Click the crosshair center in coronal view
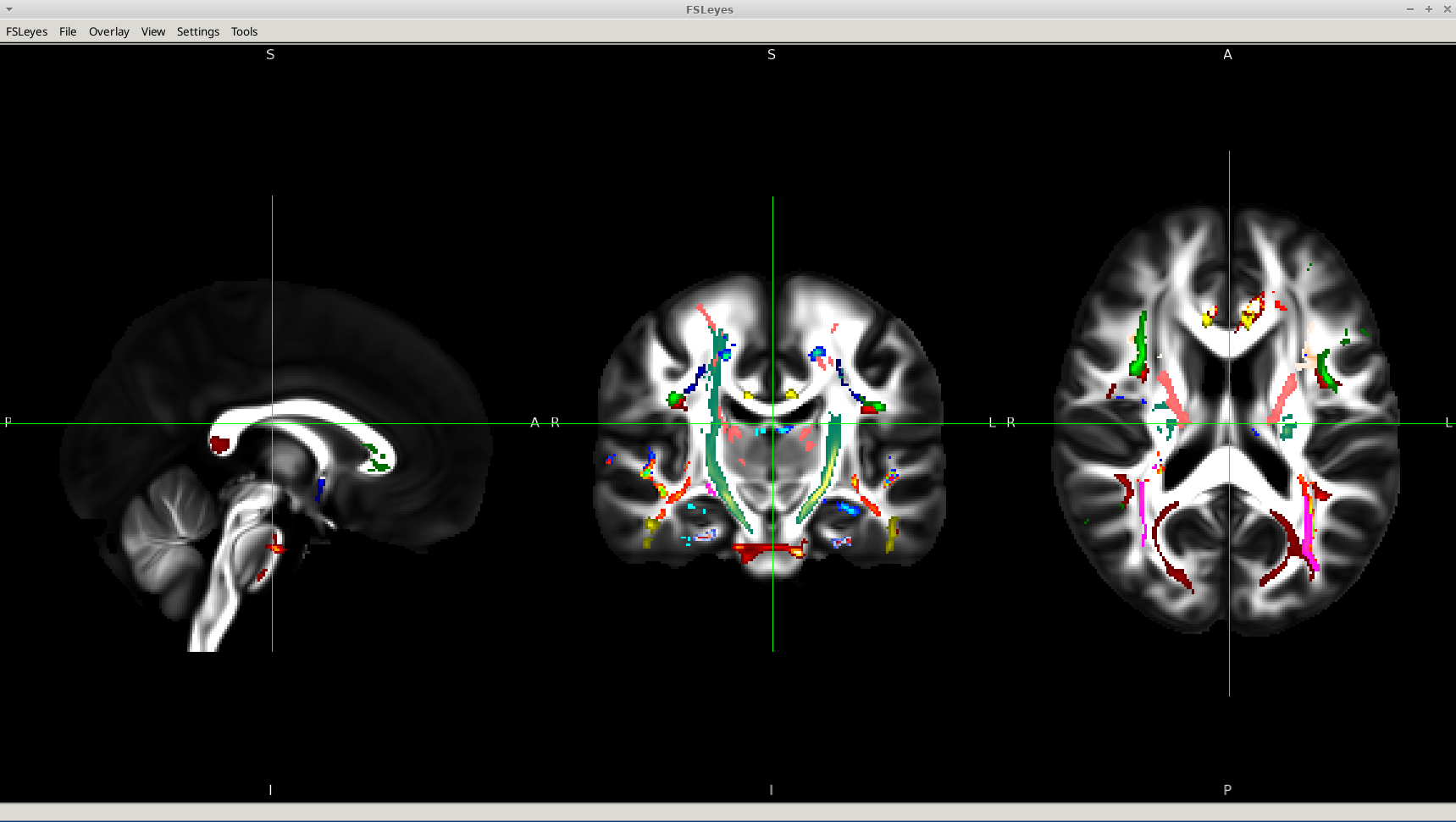The image size is (1456, 822). 772,424
